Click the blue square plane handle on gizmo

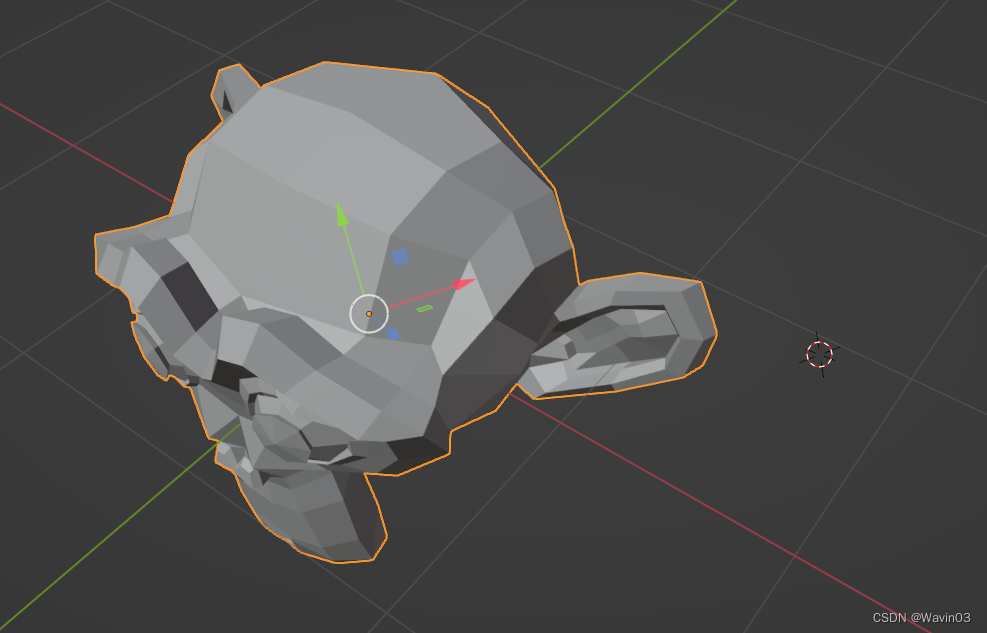[400, 257]
